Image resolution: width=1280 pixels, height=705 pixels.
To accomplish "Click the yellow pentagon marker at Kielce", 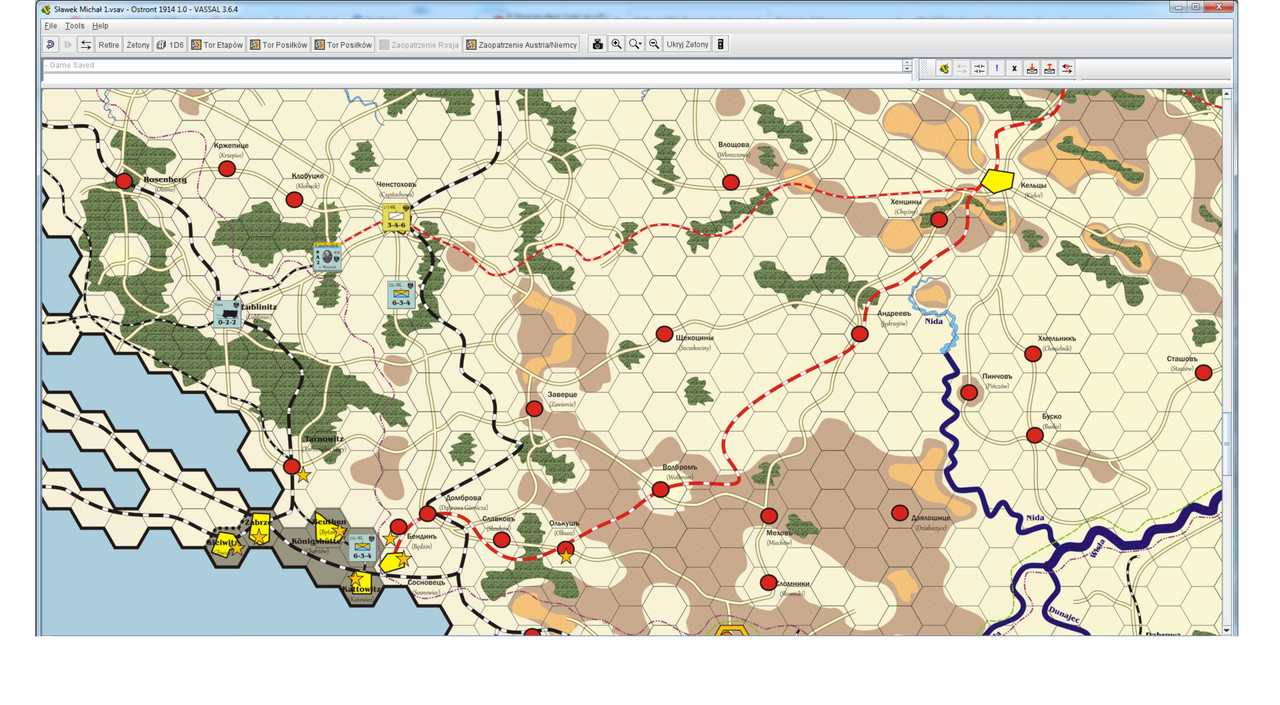I will (x=996, y=181).
